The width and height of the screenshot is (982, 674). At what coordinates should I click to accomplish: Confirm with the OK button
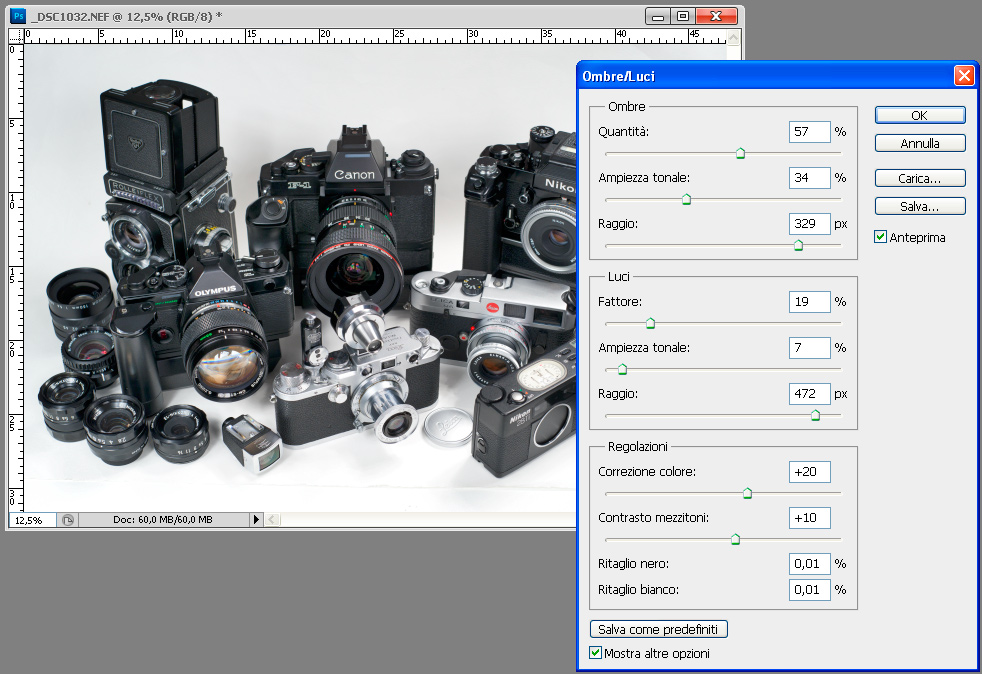[x=919, y=115]
